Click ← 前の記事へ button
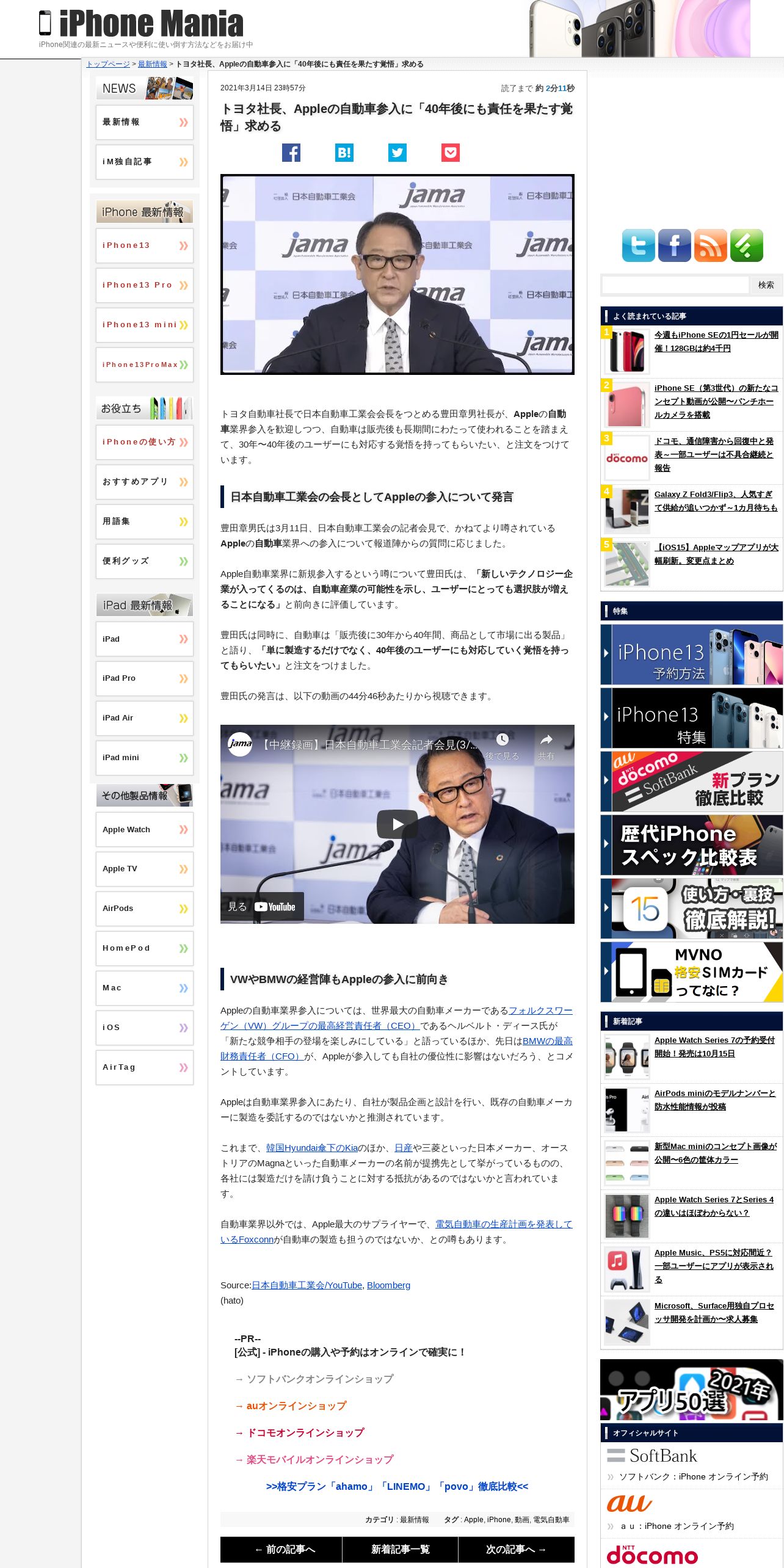Viewport: 784px width, 1568px height. click(x=281, y=1549)
